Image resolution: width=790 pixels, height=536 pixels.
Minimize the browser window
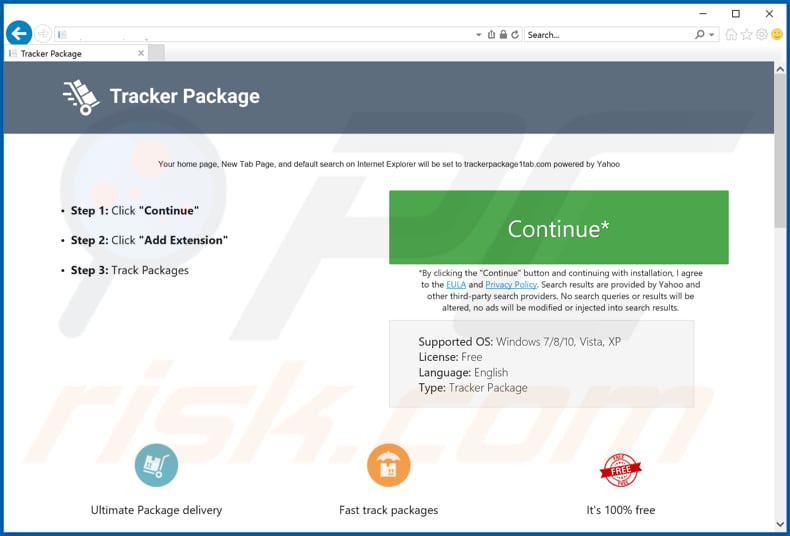click(703, 14)
